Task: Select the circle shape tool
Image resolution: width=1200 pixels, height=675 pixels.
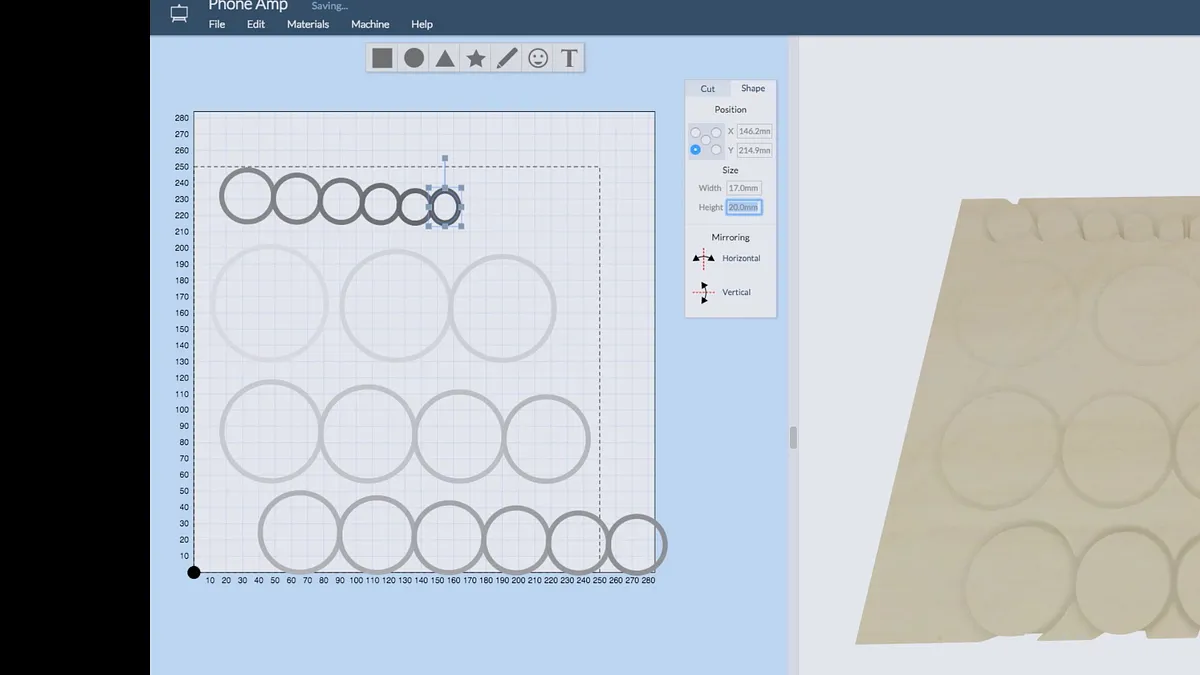Action: click(414, 58)
